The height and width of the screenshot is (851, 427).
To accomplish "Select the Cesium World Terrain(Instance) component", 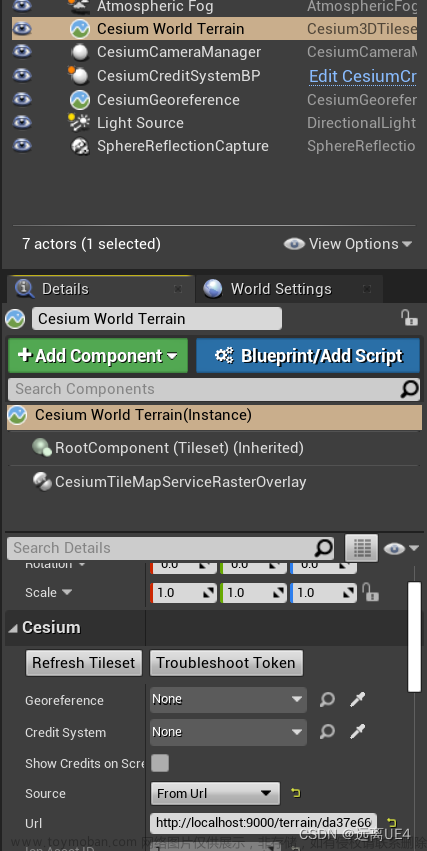I will point(214,415).
